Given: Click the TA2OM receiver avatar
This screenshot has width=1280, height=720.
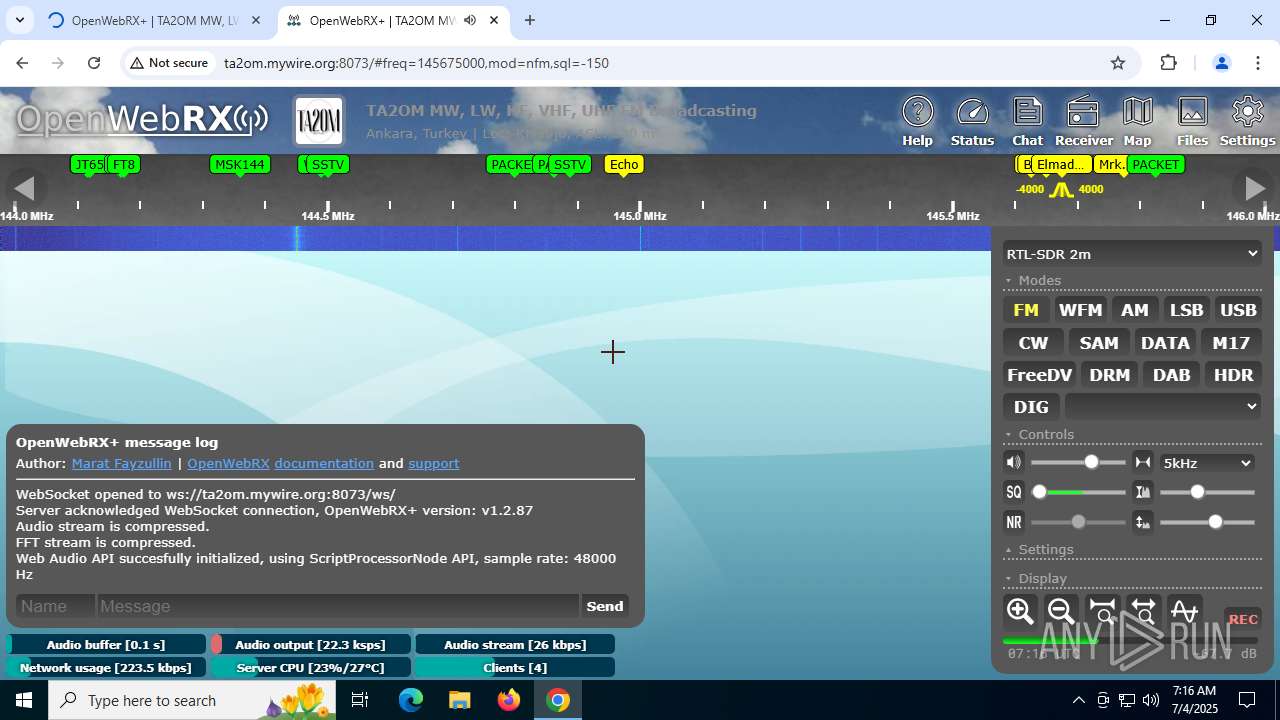Looking at the screenshot, I should (319, 121).
